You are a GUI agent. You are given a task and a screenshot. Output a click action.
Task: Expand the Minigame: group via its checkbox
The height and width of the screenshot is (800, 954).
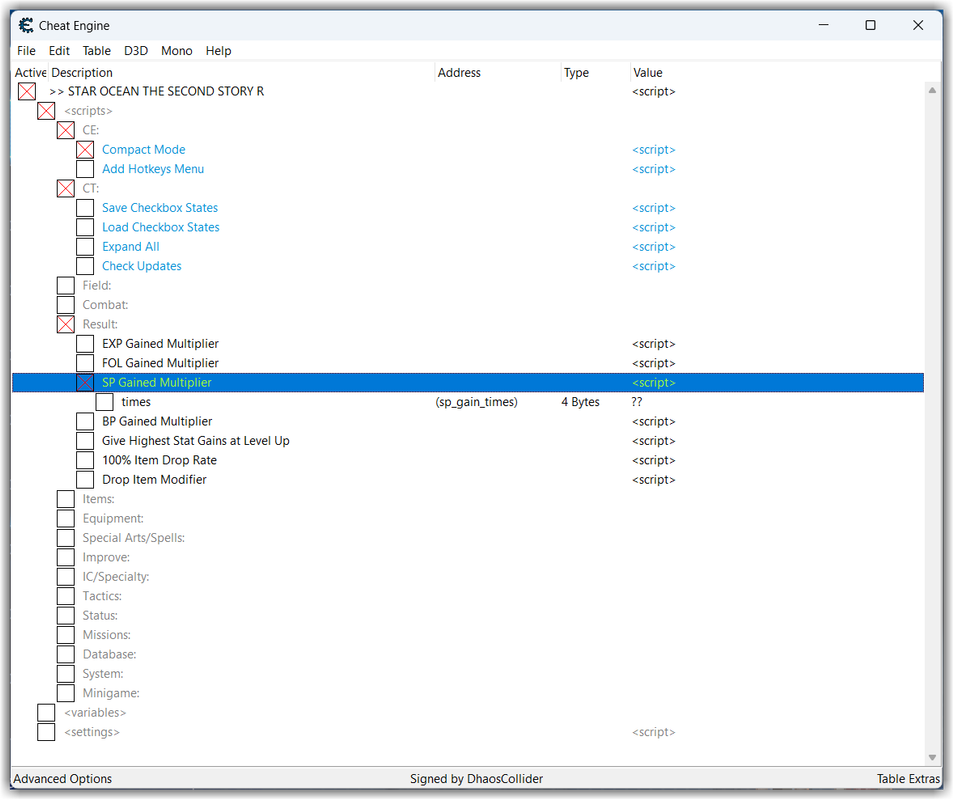[x=66, y=694]
